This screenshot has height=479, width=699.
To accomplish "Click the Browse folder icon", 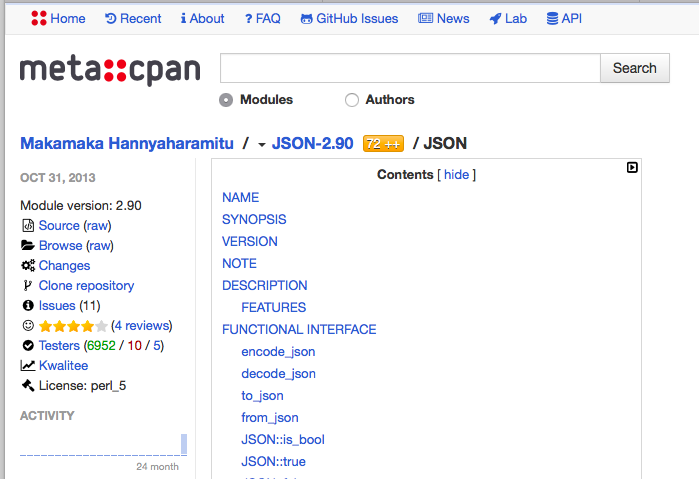I will point(28,245).
